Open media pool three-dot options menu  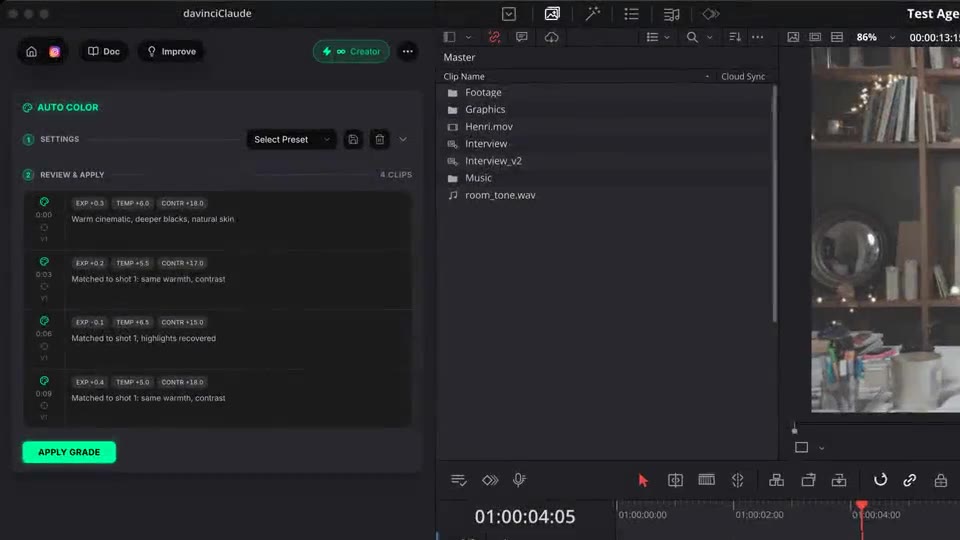point(757,37)
